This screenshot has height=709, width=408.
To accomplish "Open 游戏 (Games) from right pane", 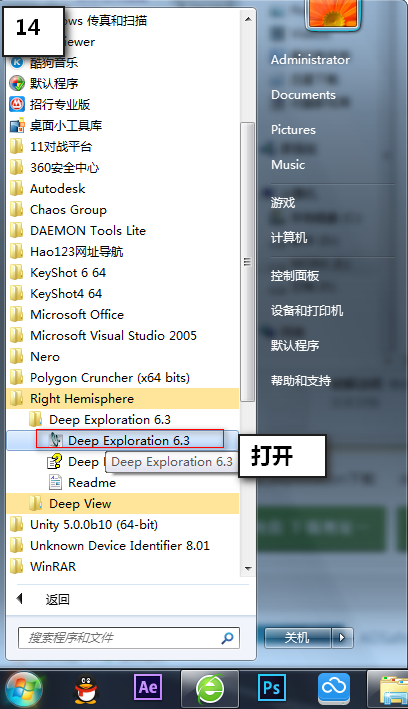I will pyautogui.click(x=283, y=203).
